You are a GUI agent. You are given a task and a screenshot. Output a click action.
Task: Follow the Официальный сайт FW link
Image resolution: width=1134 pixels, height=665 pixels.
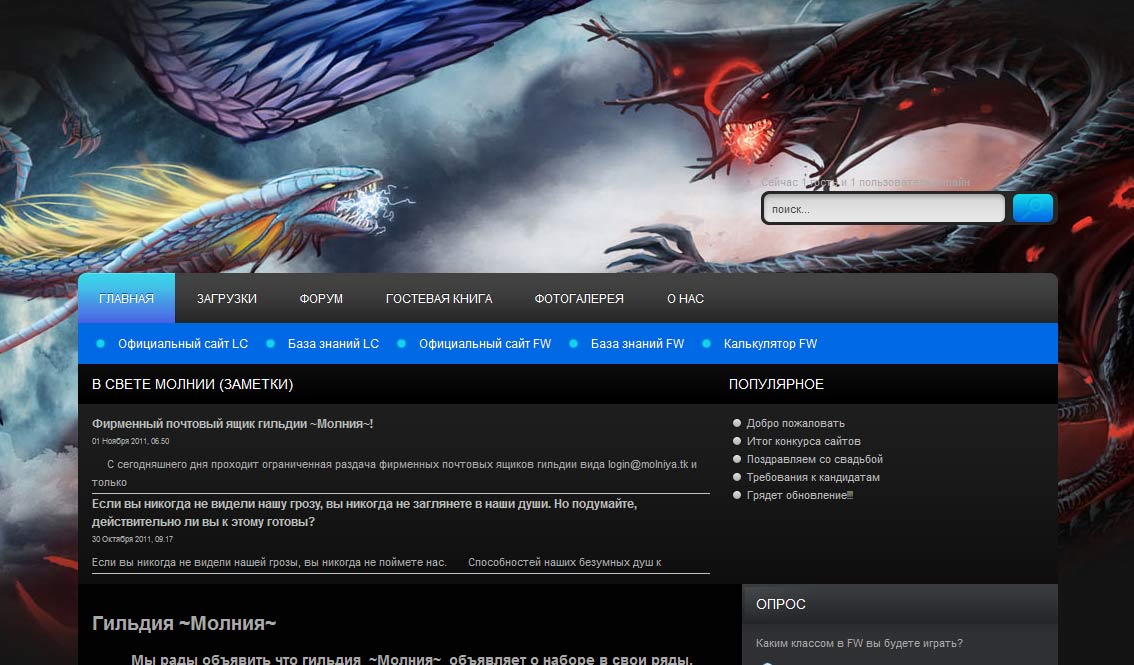pyautogui.click(x=485, y=344)
